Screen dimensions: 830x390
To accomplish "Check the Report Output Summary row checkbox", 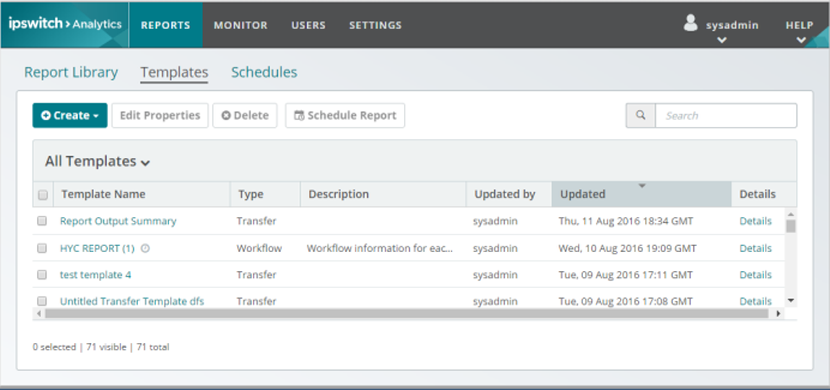I will pos(42,221).
